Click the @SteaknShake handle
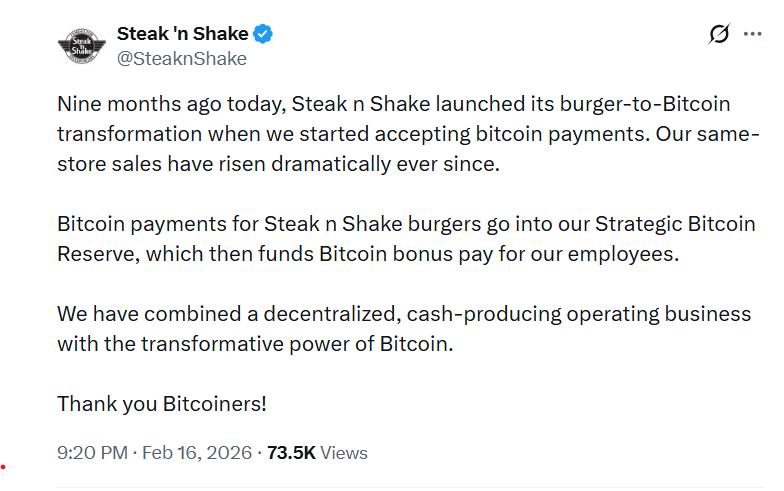784x491 pixels. click(181, 59)
